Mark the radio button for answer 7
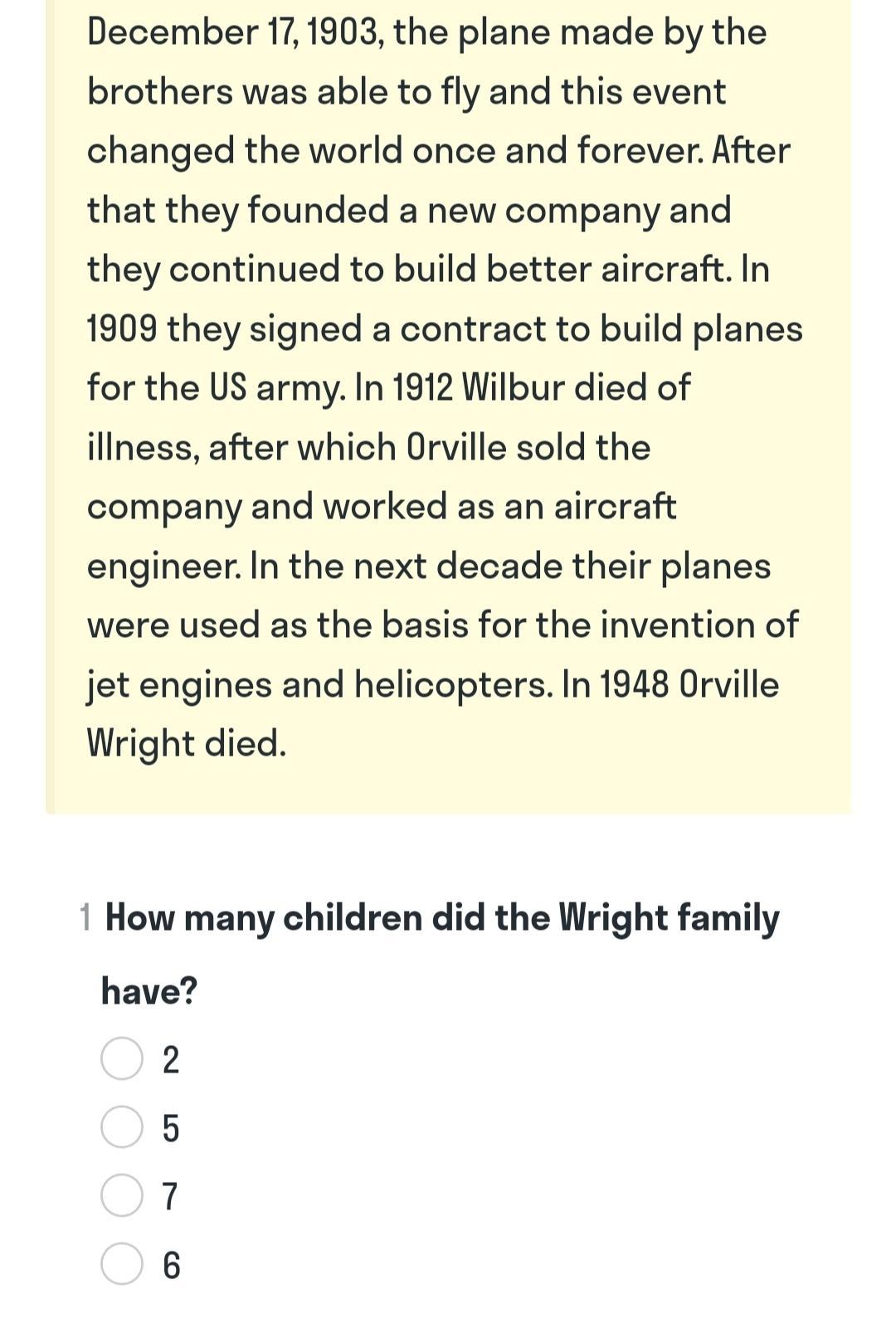Screen dimensions: 896x1323 122,1195
